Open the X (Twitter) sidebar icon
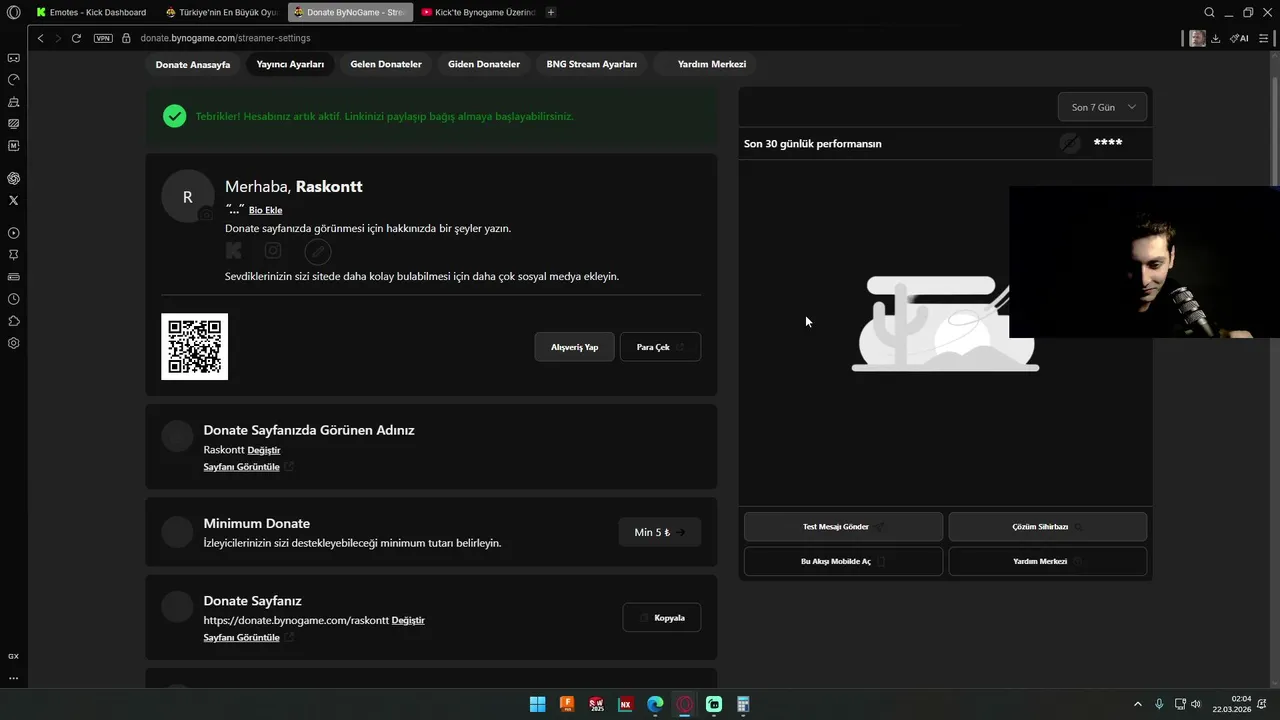The height and width of the screenshot is (720, 1280). pyautogui.click(x=13, y=200)
